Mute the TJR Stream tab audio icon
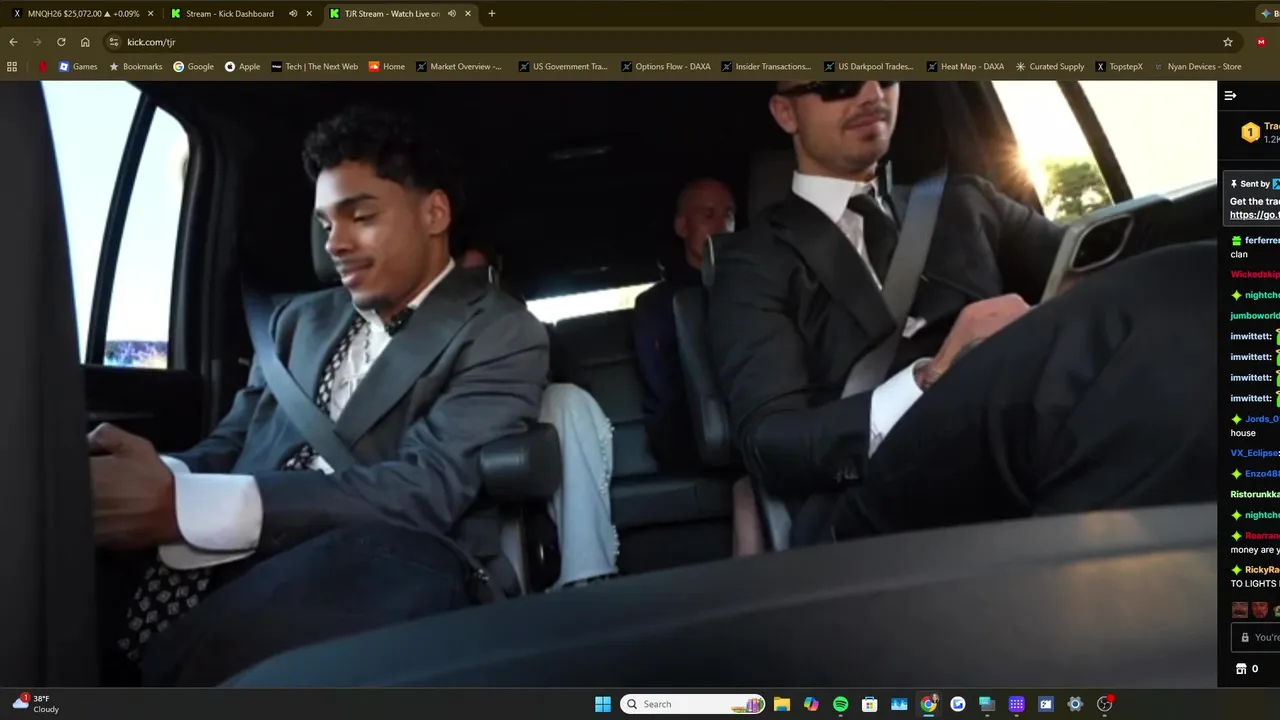Image resolution: width=1280 pixels, height=720 pixels. pyautogui.click(x=452, y=14)
